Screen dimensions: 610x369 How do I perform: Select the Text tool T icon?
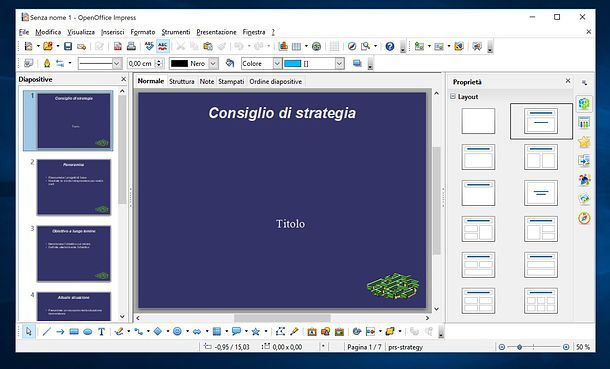click(x=102, y=332)
